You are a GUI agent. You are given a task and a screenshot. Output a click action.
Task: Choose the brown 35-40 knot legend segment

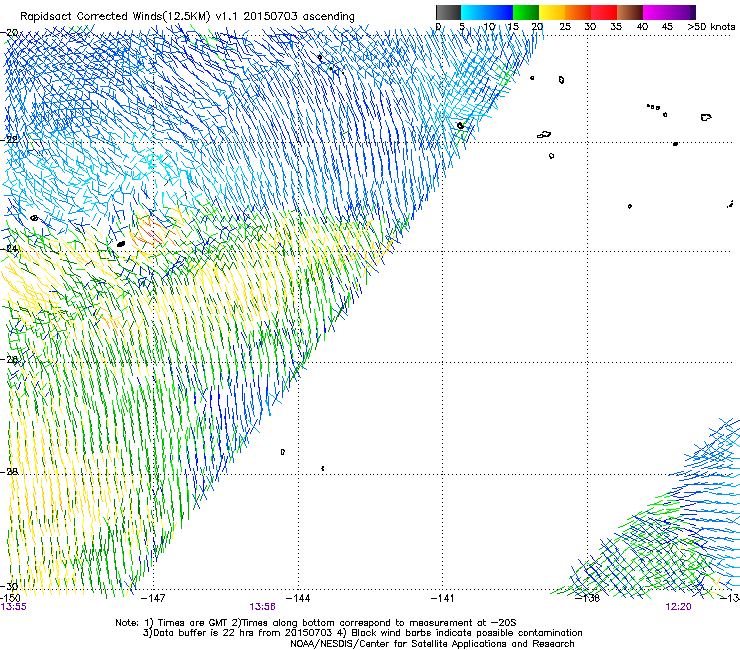630,12
